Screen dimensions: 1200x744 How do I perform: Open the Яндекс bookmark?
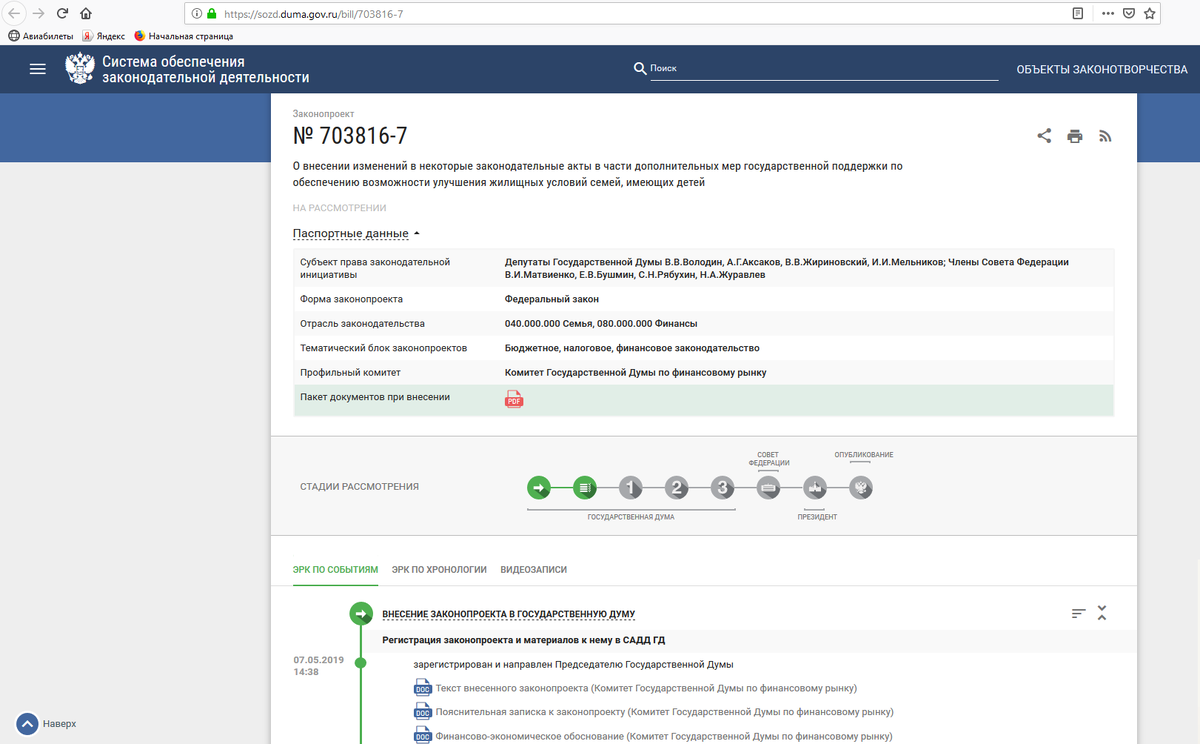coord(104,36)
